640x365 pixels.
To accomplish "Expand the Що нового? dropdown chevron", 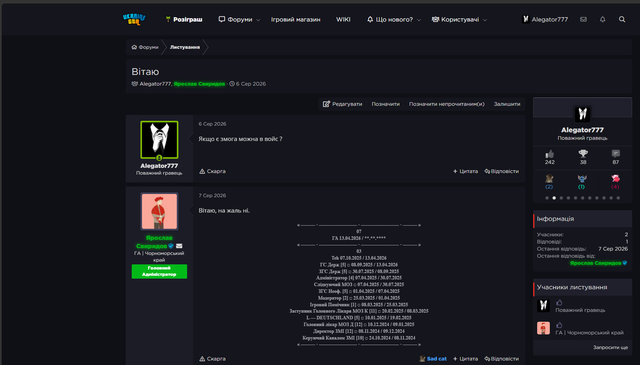I will (x=418, y=20).
